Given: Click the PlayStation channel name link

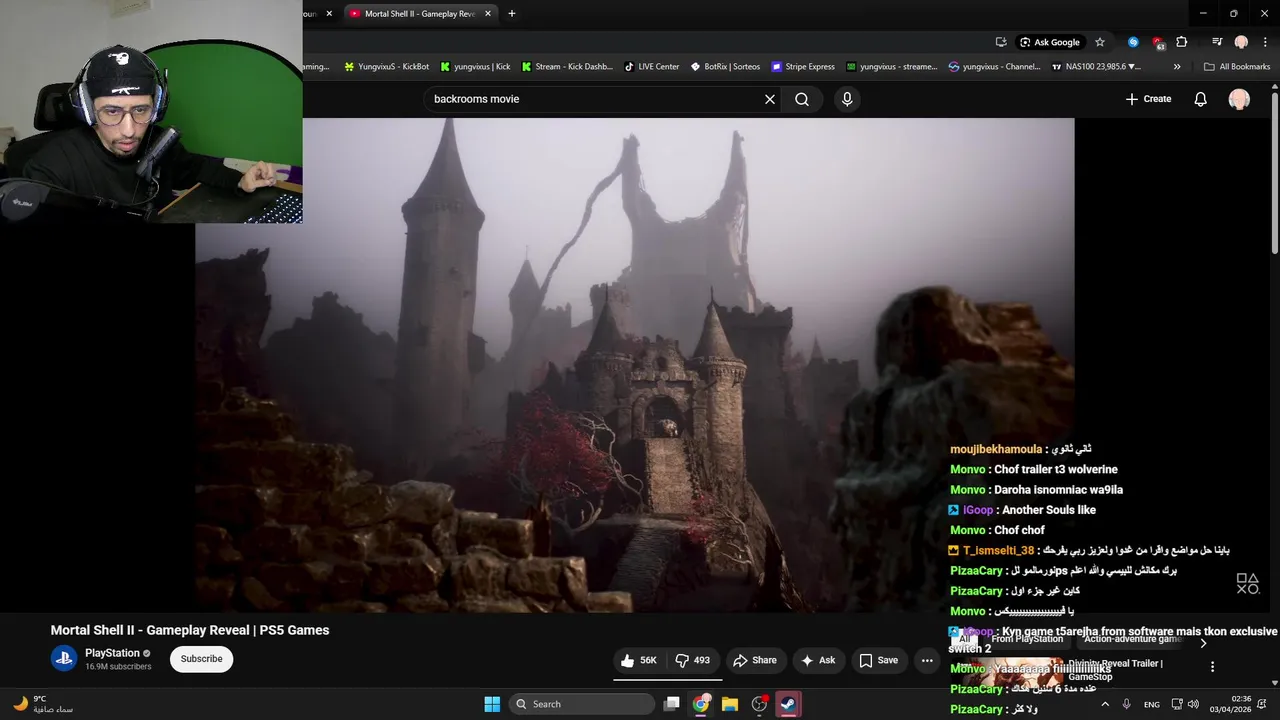Looking at the screenshot, I should coord(112,653).
